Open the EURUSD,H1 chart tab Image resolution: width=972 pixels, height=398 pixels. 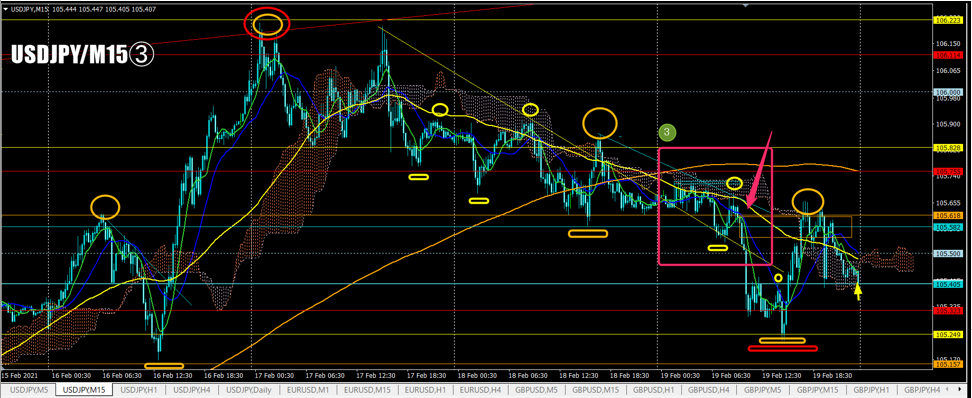click(425, 389)
